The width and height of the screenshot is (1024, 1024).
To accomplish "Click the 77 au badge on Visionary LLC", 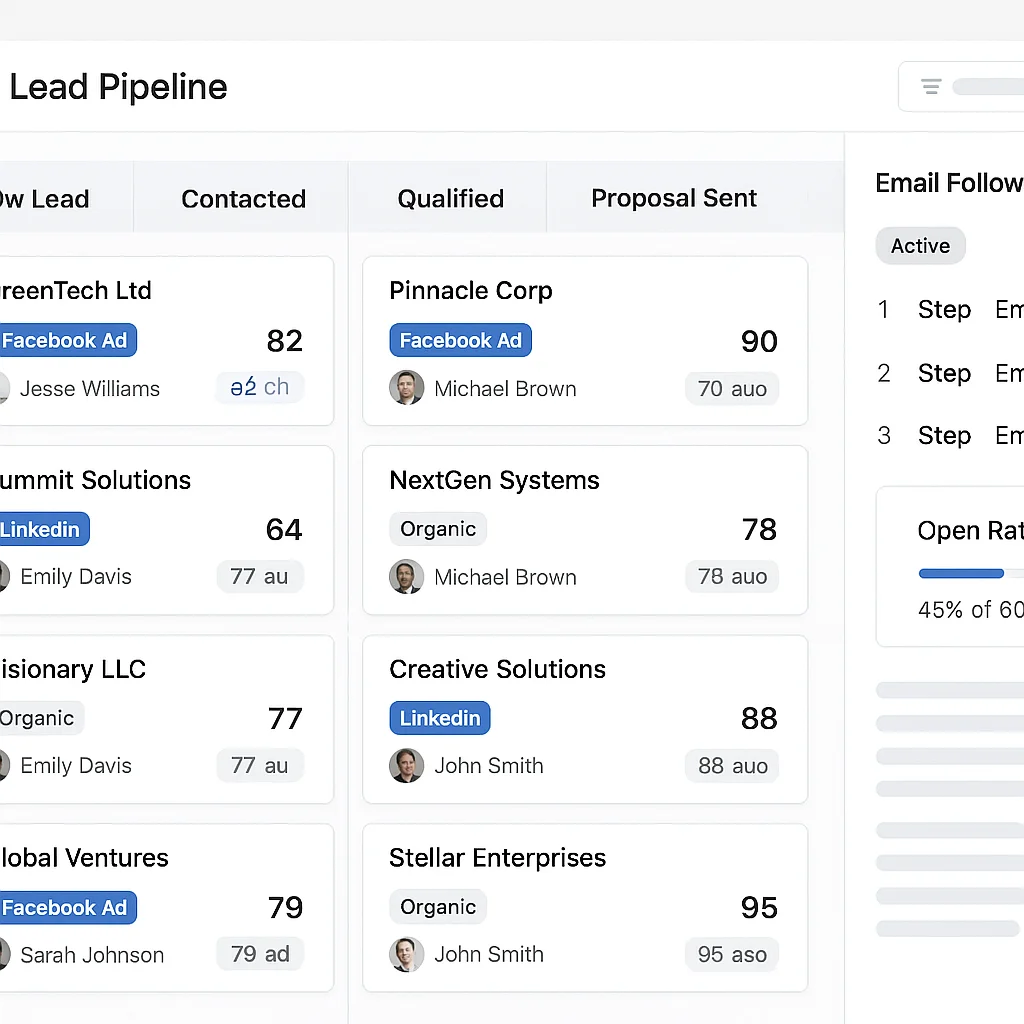I will (260, 765).
